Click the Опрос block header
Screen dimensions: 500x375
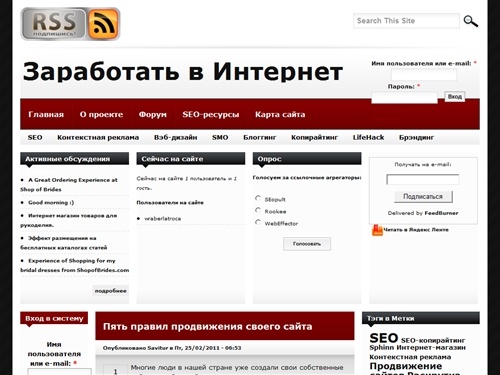coord(307,159)
